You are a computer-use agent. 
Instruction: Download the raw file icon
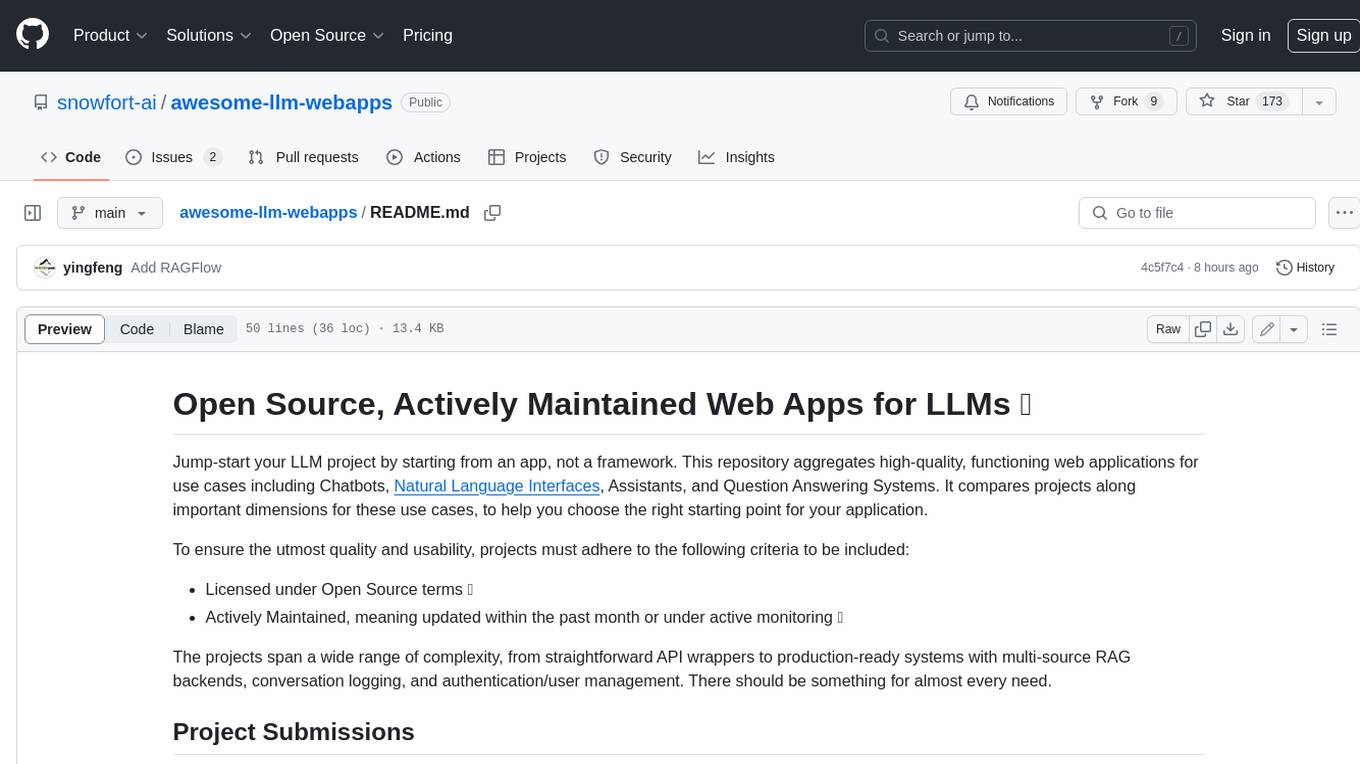coord(1231,329)
